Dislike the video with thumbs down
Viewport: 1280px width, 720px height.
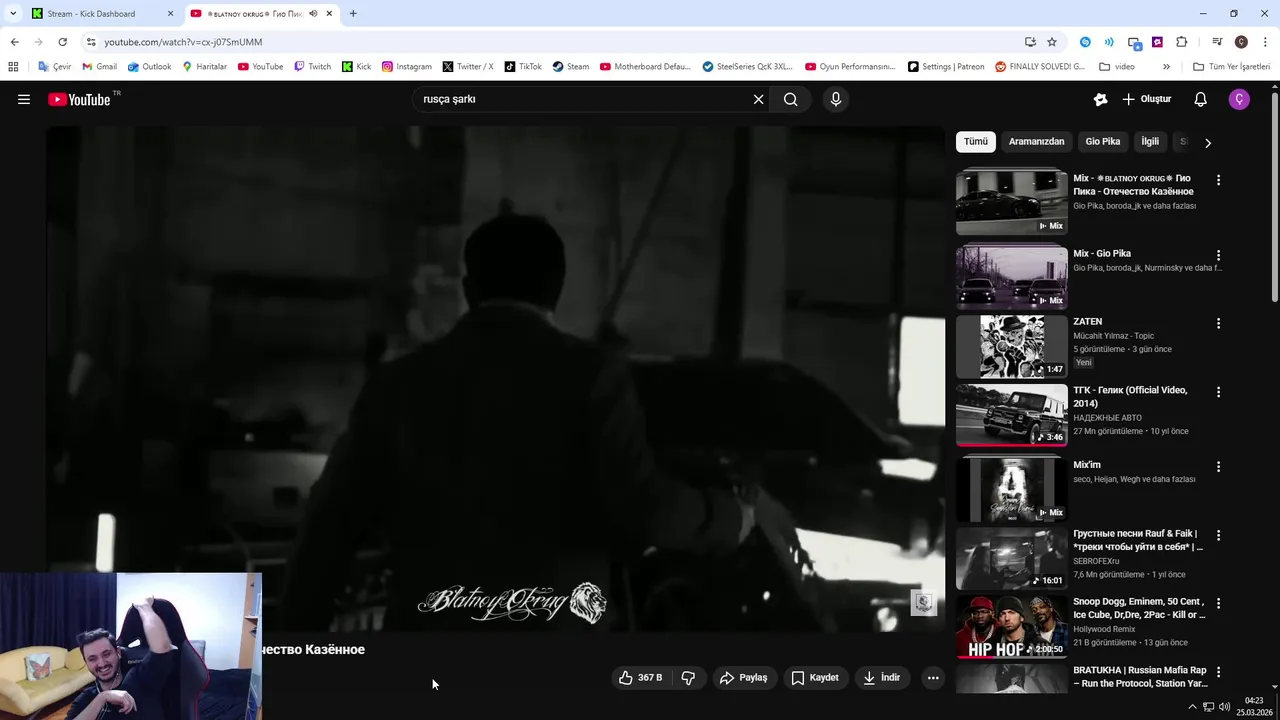coord(688,678)
